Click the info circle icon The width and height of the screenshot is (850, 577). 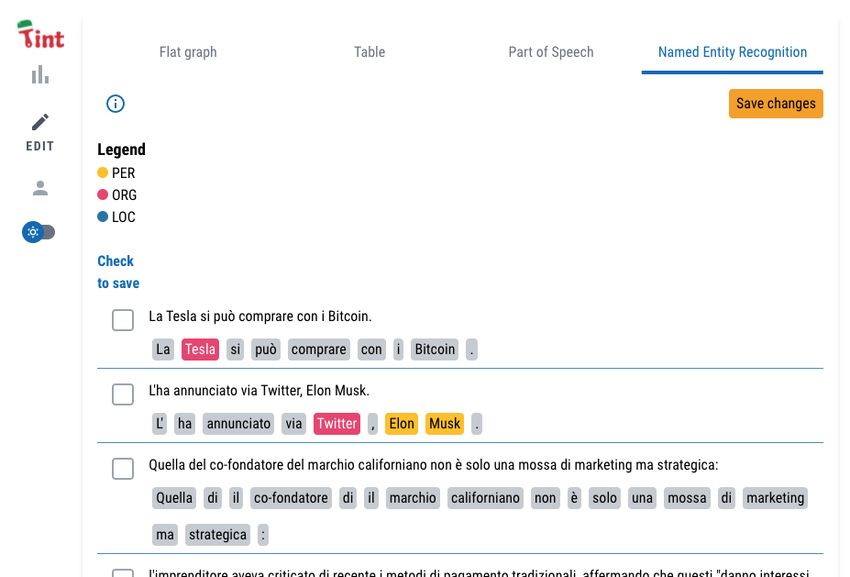click(x=115, y=104)
